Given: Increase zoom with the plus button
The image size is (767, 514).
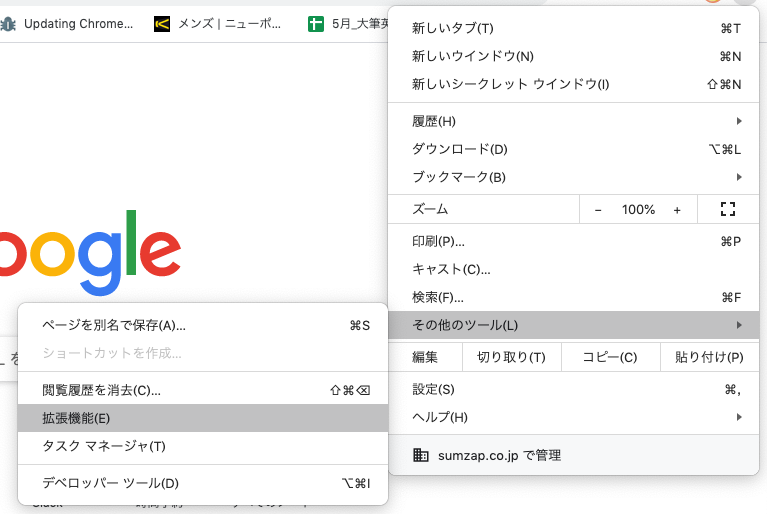Looking at the screenshot, I should tap(677, 210).
